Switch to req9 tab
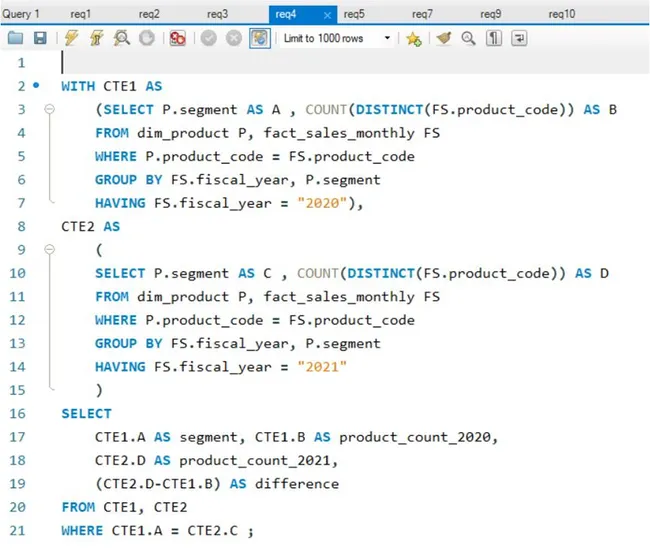Image resolution: width=650 pixels, height=552 pixels. click(490, 14)
